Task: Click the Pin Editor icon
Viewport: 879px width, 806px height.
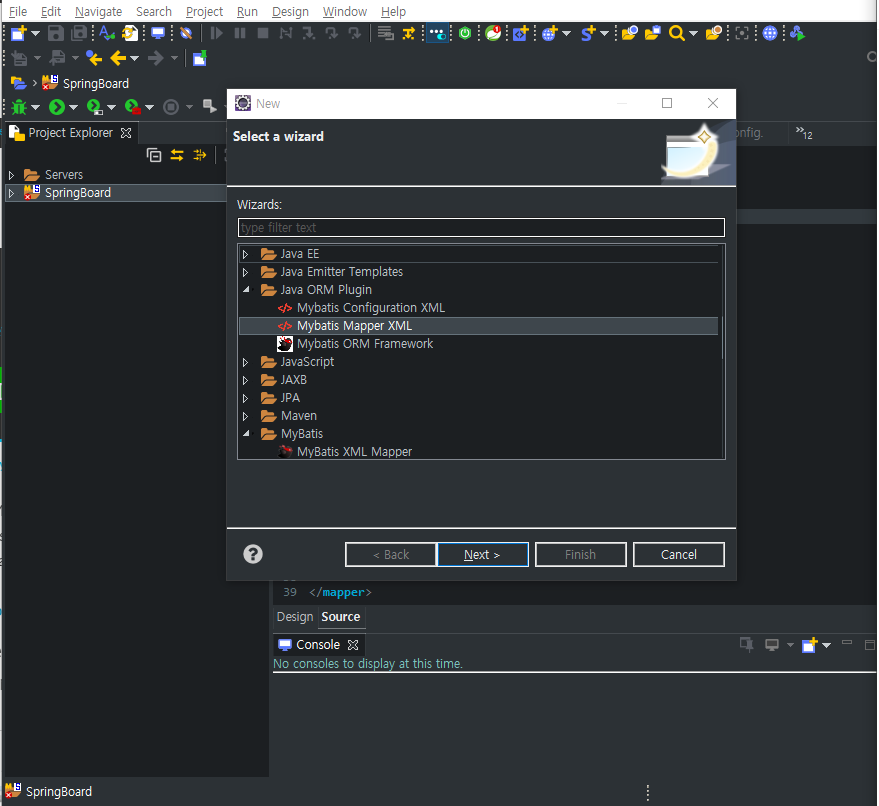Action: 200,58
